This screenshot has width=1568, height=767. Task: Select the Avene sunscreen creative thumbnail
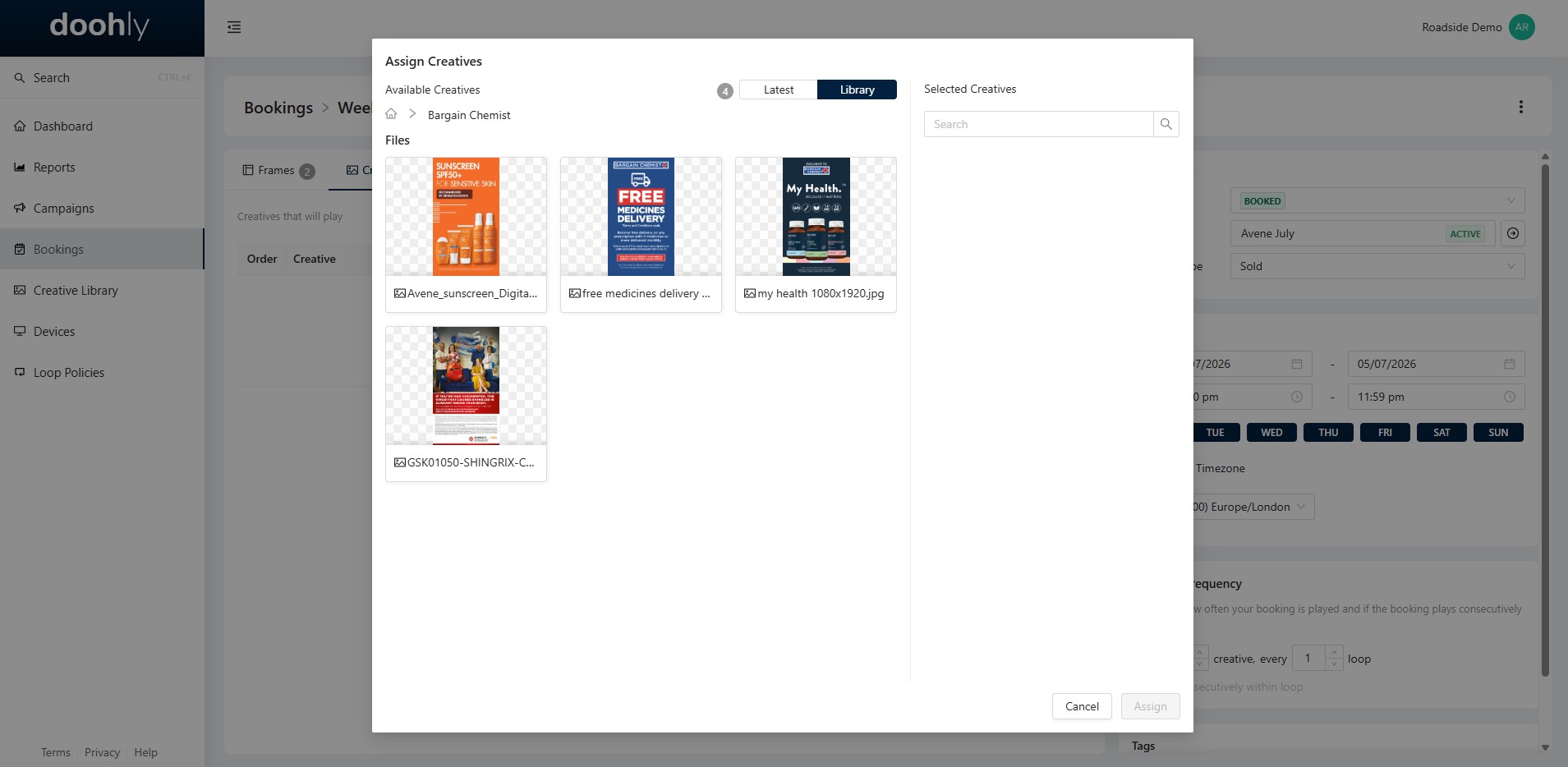466,217
